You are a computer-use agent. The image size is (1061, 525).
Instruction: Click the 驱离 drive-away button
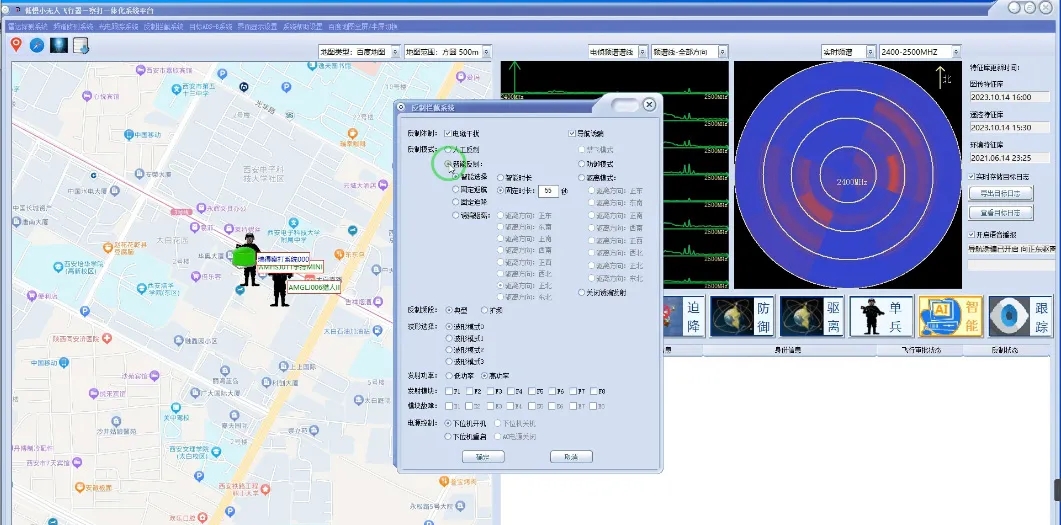click(811, 317)
